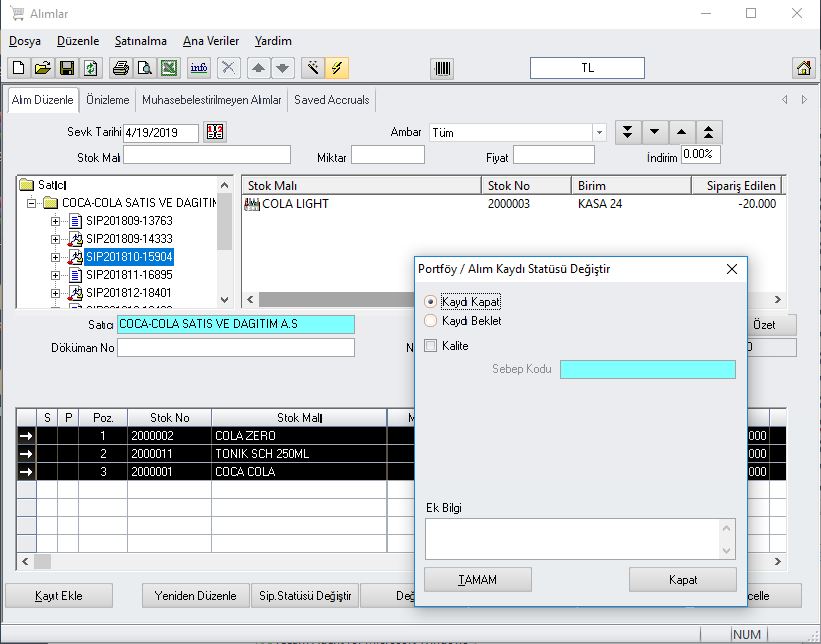Viewport: 821px width, 644px height.
Task: Click the Stok Malı input field
Action: tap(207, 155)
